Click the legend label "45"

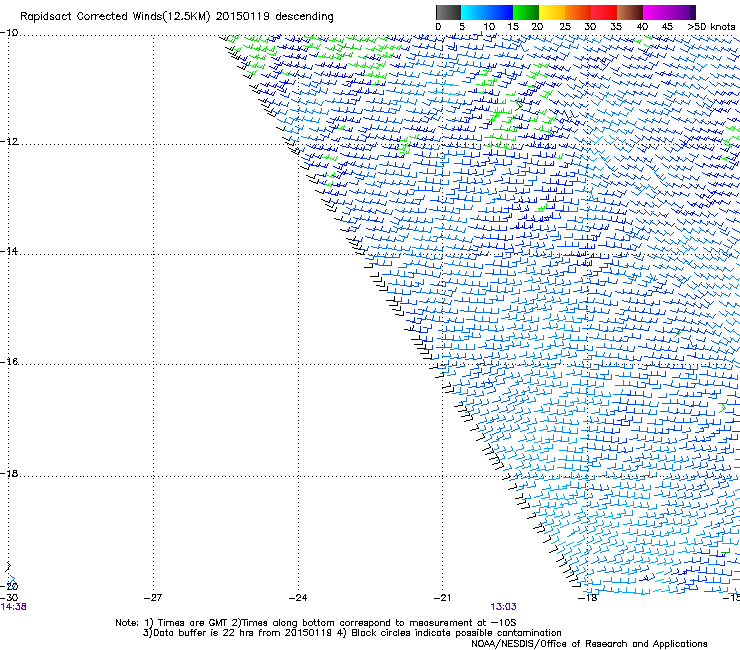click(667, 27)
